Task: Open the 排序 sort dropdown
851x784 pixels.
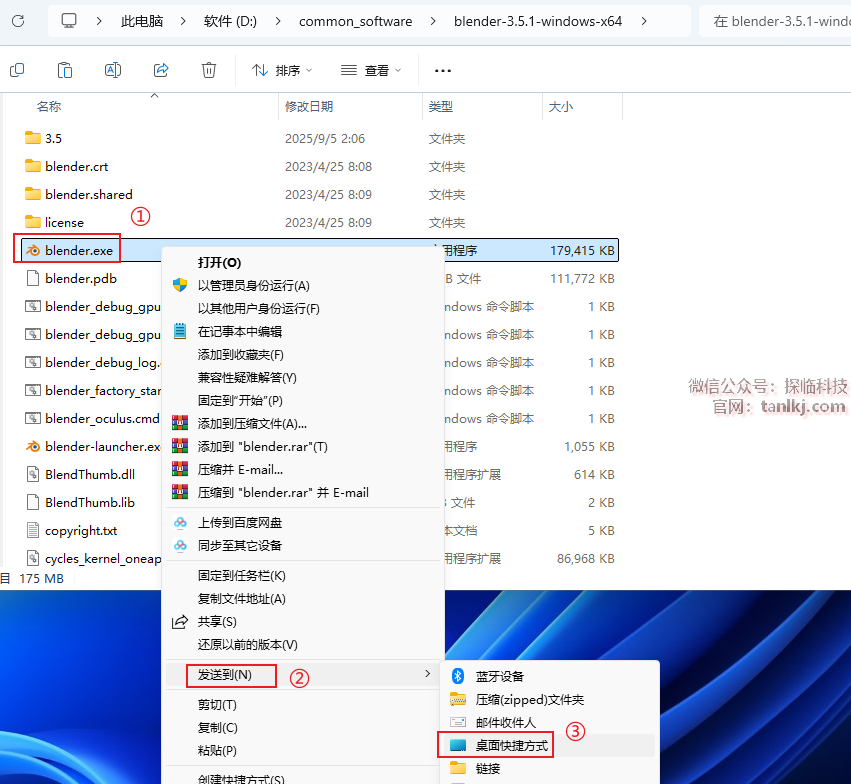Action: click(281, 70)
